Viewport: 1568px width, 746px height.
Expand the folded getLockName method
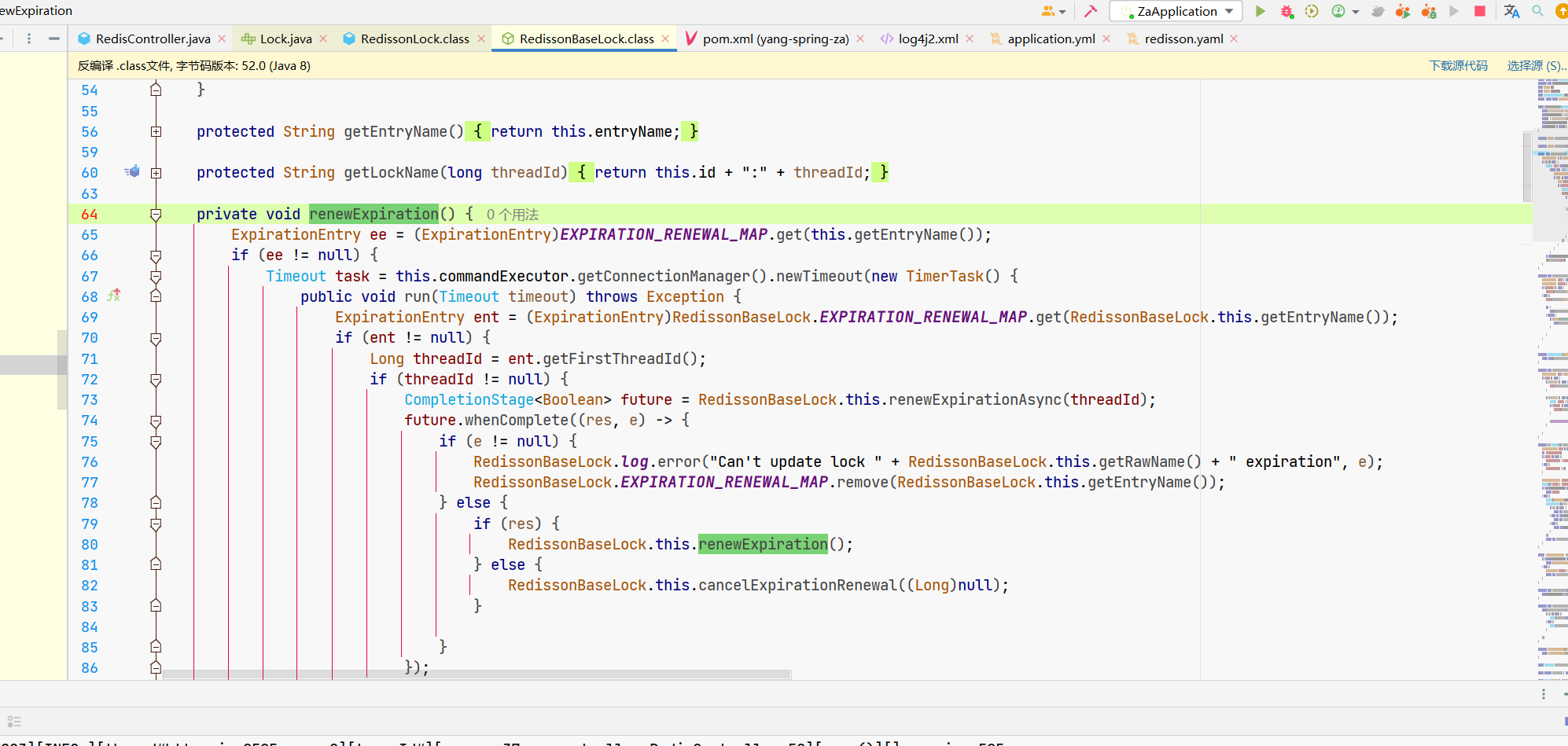pyautogui.click(x=156, y=173)
